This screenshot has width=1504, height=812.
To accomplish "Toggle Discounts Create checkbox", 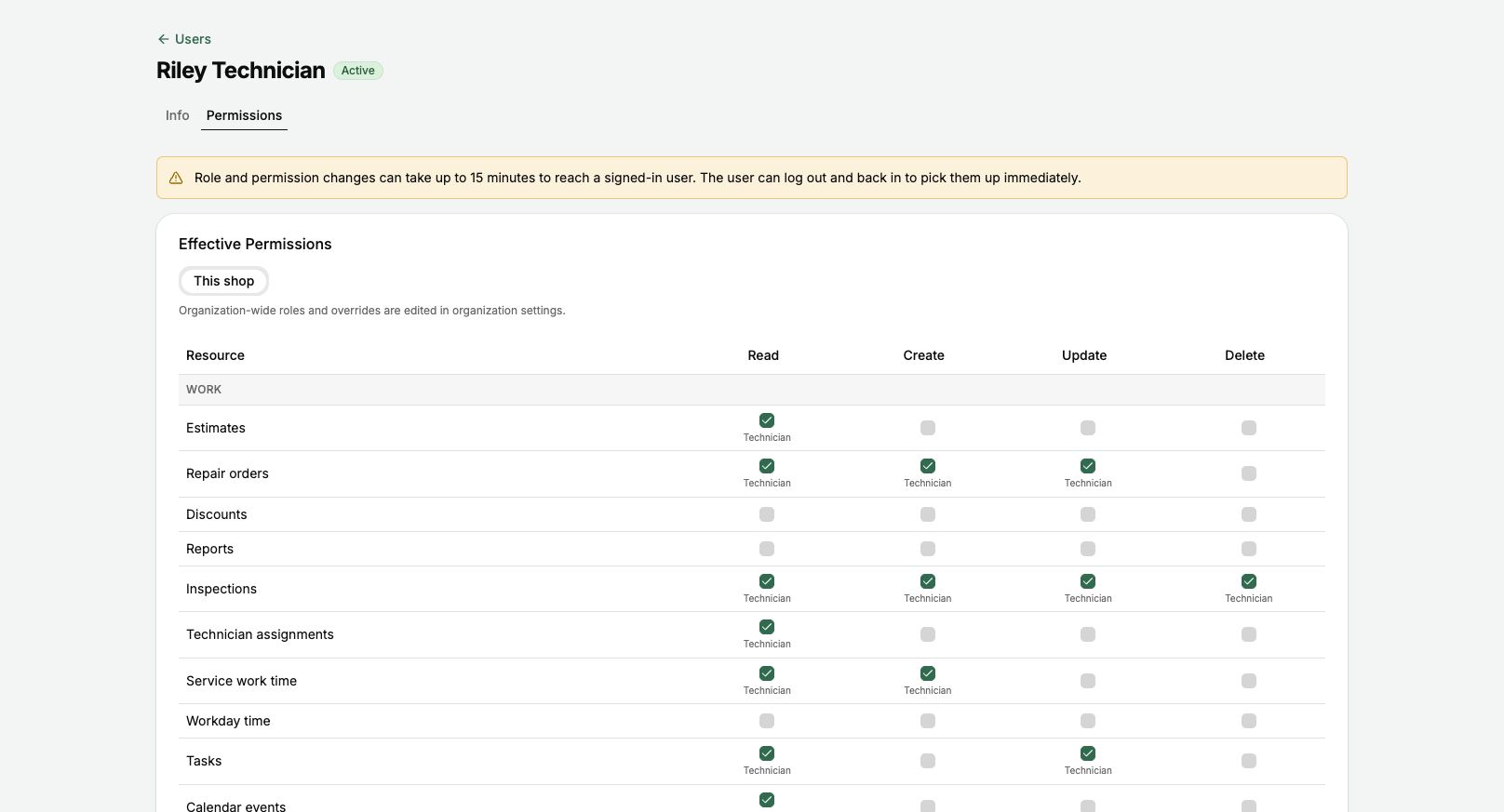I will click(x=928, y=514).
